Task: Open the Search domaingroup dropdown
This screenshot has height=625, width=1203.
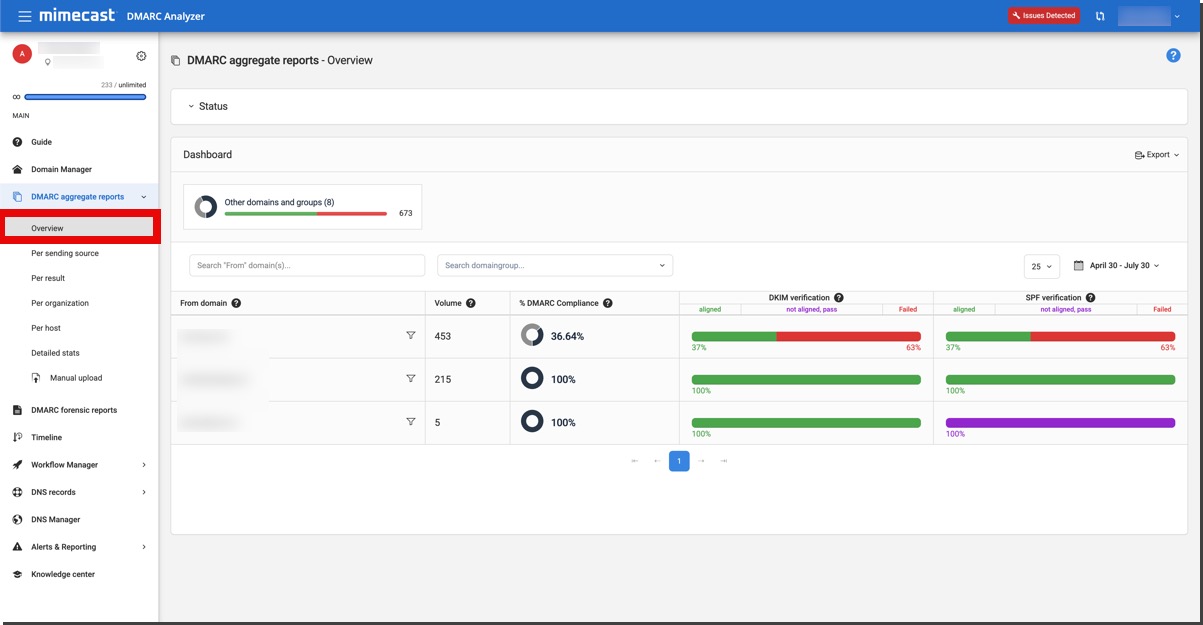Action: (x=555, y=265)
